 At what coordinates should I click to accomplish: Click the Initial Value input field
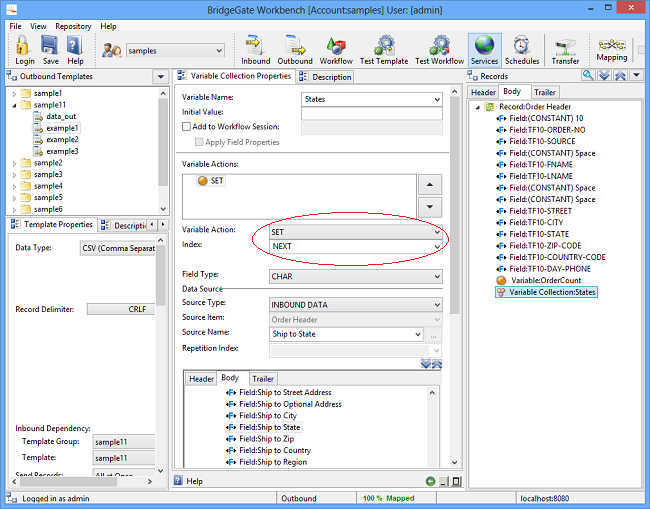[x=371, y=114]
